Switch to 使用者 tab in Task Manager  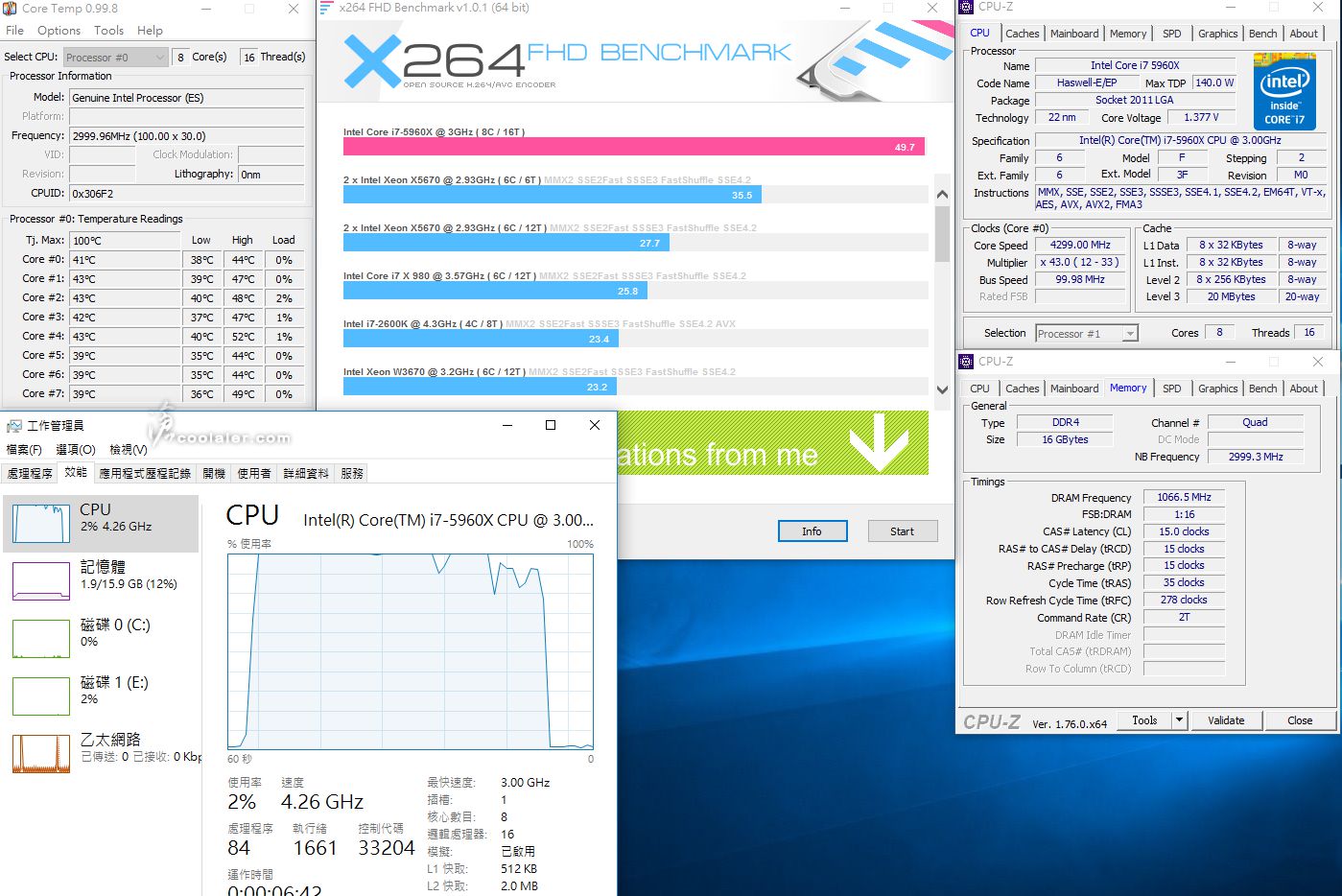point(254,473)
